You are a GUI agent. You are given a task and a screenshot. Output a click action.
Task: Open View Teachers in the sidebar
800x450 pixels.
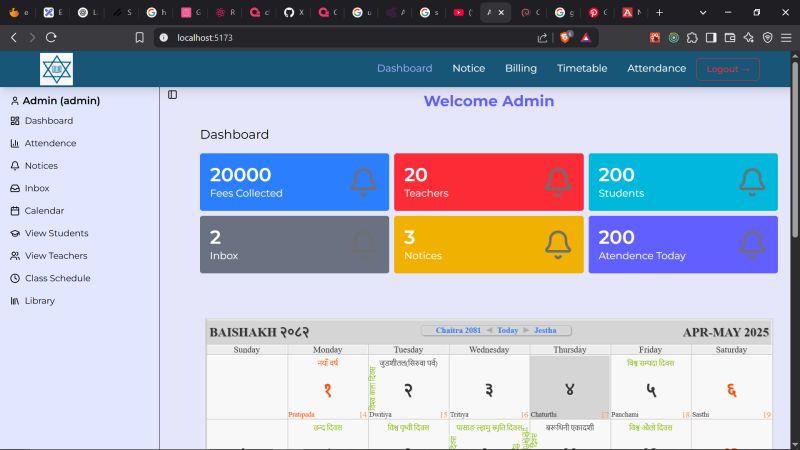(49, 256)
